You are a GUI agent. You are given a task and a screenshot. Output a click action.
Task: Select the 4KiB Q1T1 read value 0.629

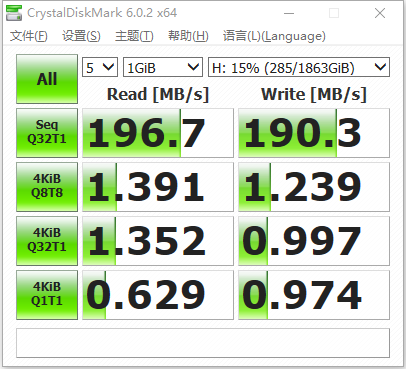158,295
